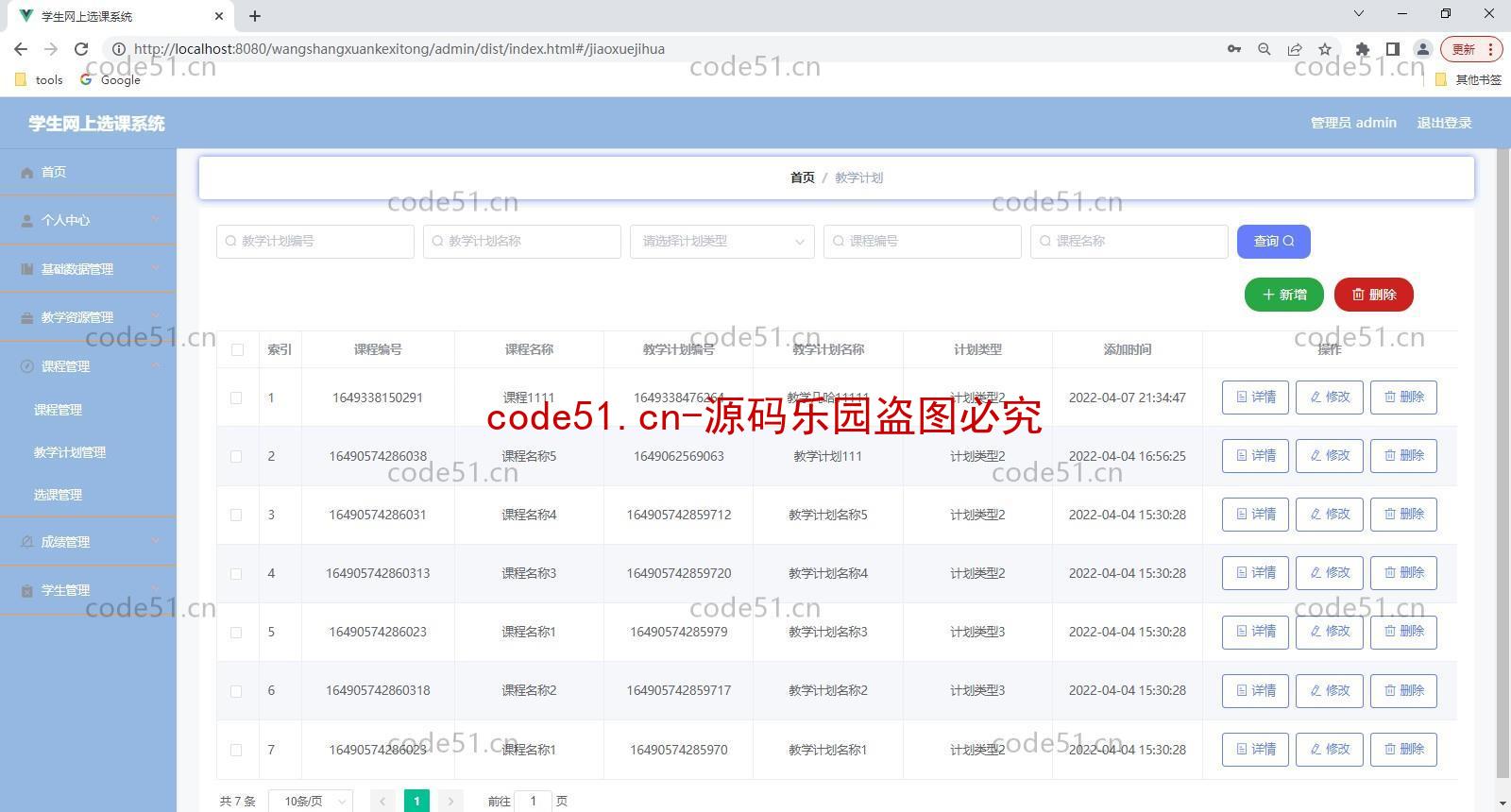Check row 3 checkbox 课程名称4
Viewport: 1511px width, 812px height.
tap(236, 516)
